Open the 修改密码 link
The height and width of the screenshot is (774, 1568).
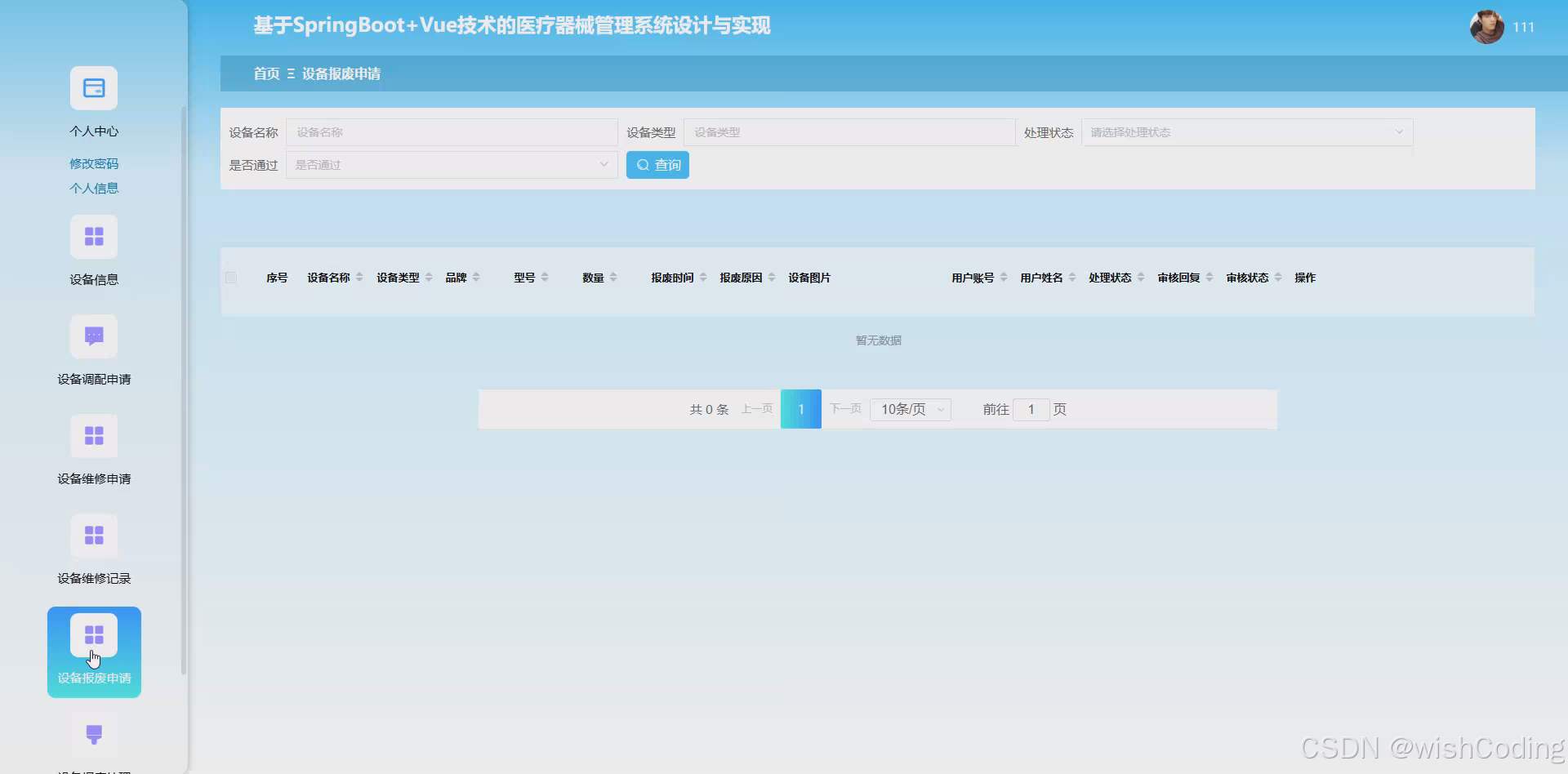[93, 163]
